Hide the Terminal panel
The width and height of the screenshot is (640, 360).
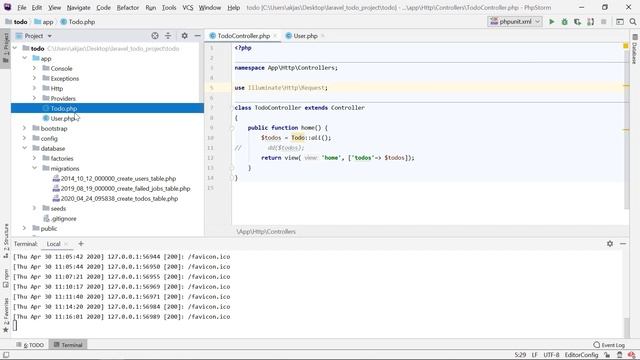click(x=623, y=244)
